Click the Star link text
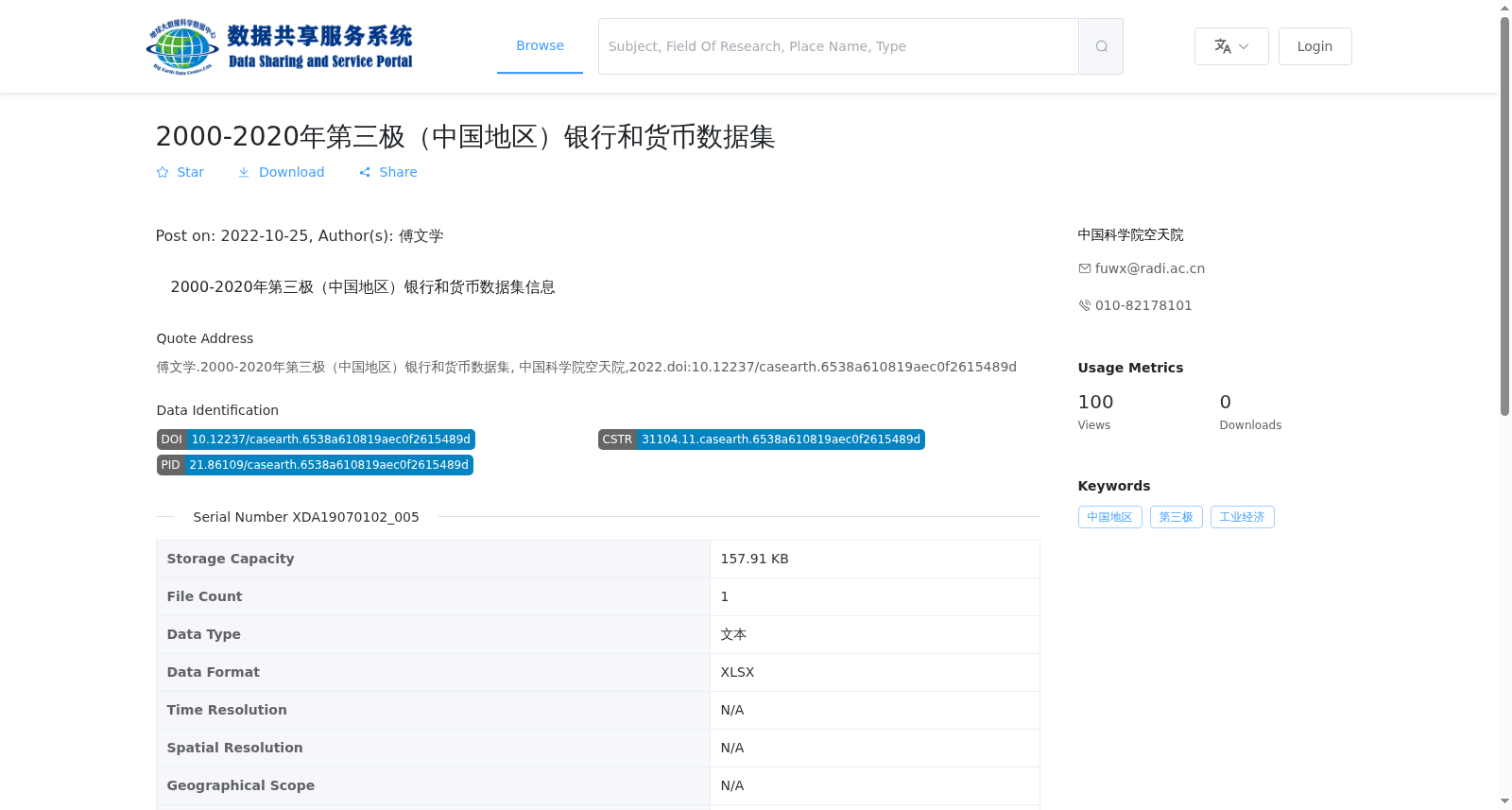 point(190,172)
